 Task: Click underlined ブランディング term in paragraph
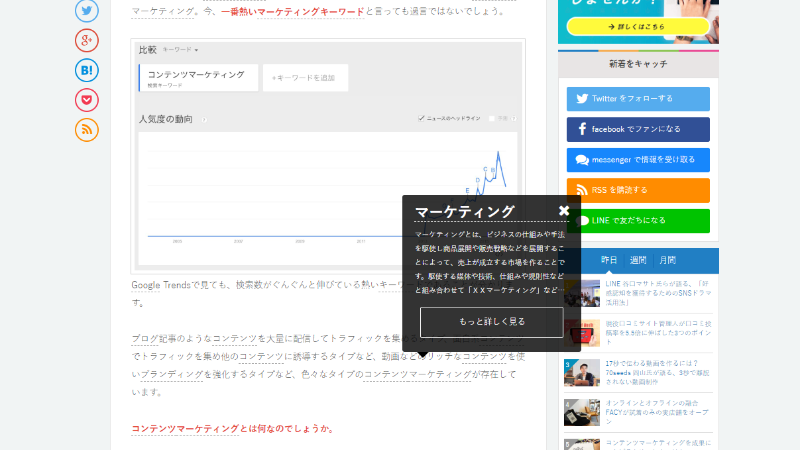pos(172,374)
